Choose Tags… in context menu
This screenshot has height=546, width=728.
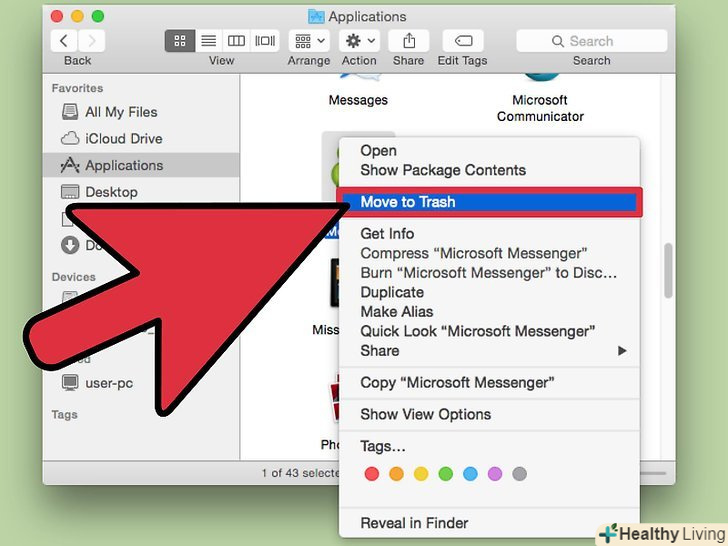coord(490,447)
